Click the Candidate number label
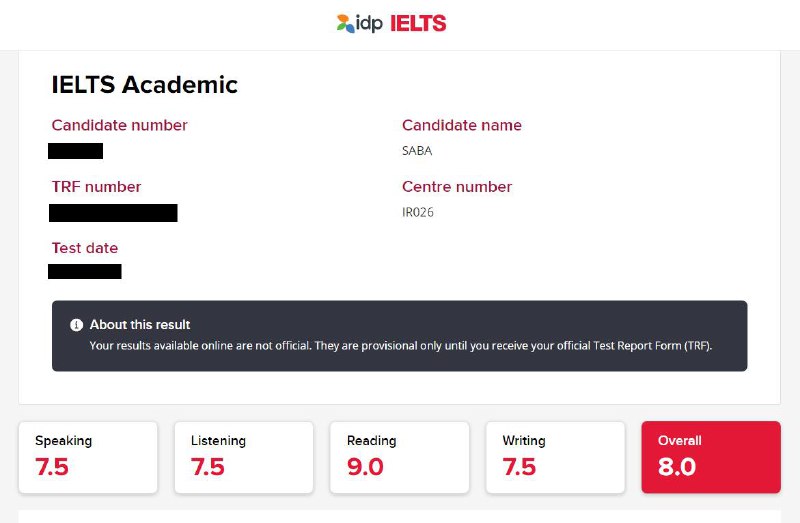 (x=119, y=125)
